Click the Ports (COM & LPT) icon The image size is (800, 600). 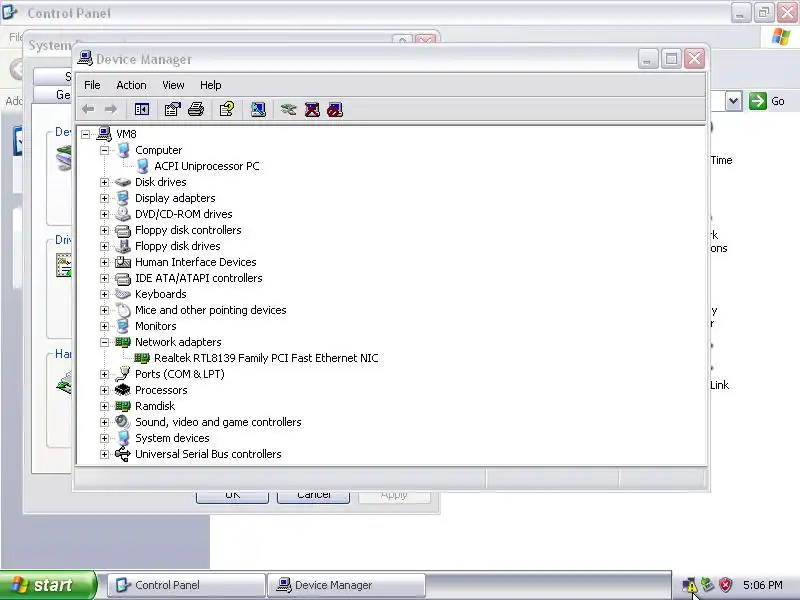click(123, 374)
